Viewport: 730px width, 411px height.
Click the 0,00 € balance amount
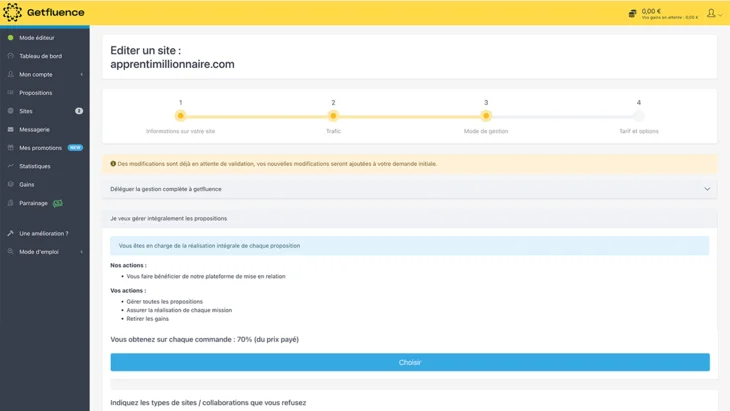651,11
